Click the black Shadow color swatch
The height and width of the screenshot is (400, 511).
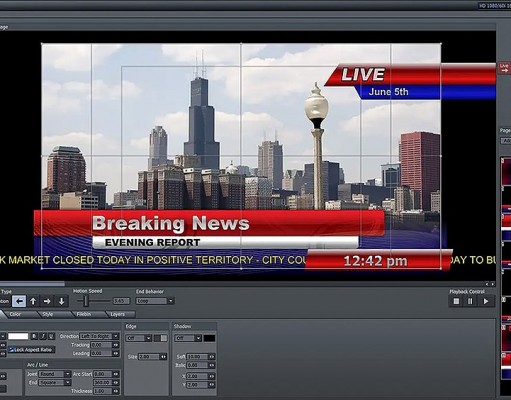(209, 338)
